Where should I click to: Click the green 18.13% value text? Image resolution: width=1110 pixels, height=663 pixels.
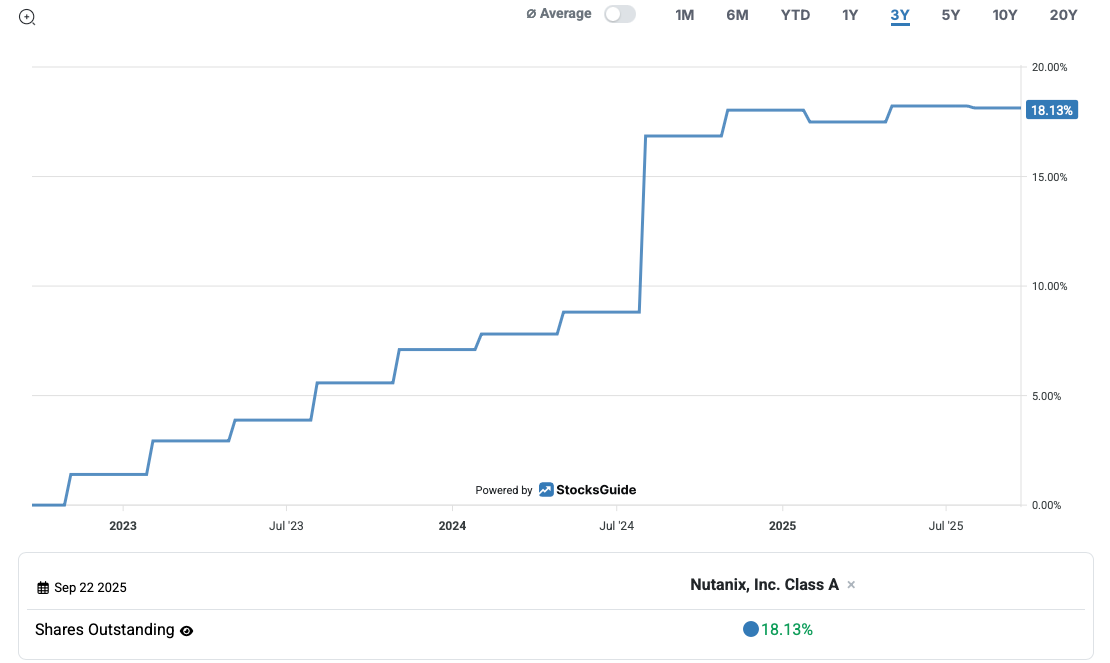786,630
